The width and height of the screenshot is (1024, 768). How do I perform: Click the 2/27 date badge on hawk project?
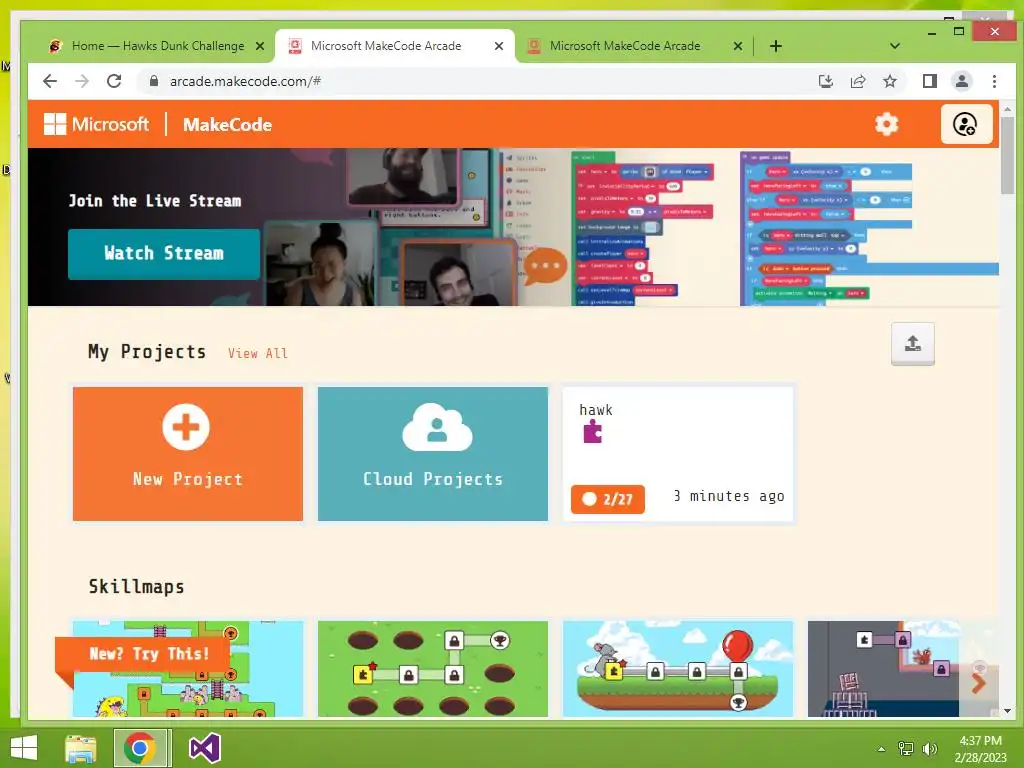(x=607, y=499)
